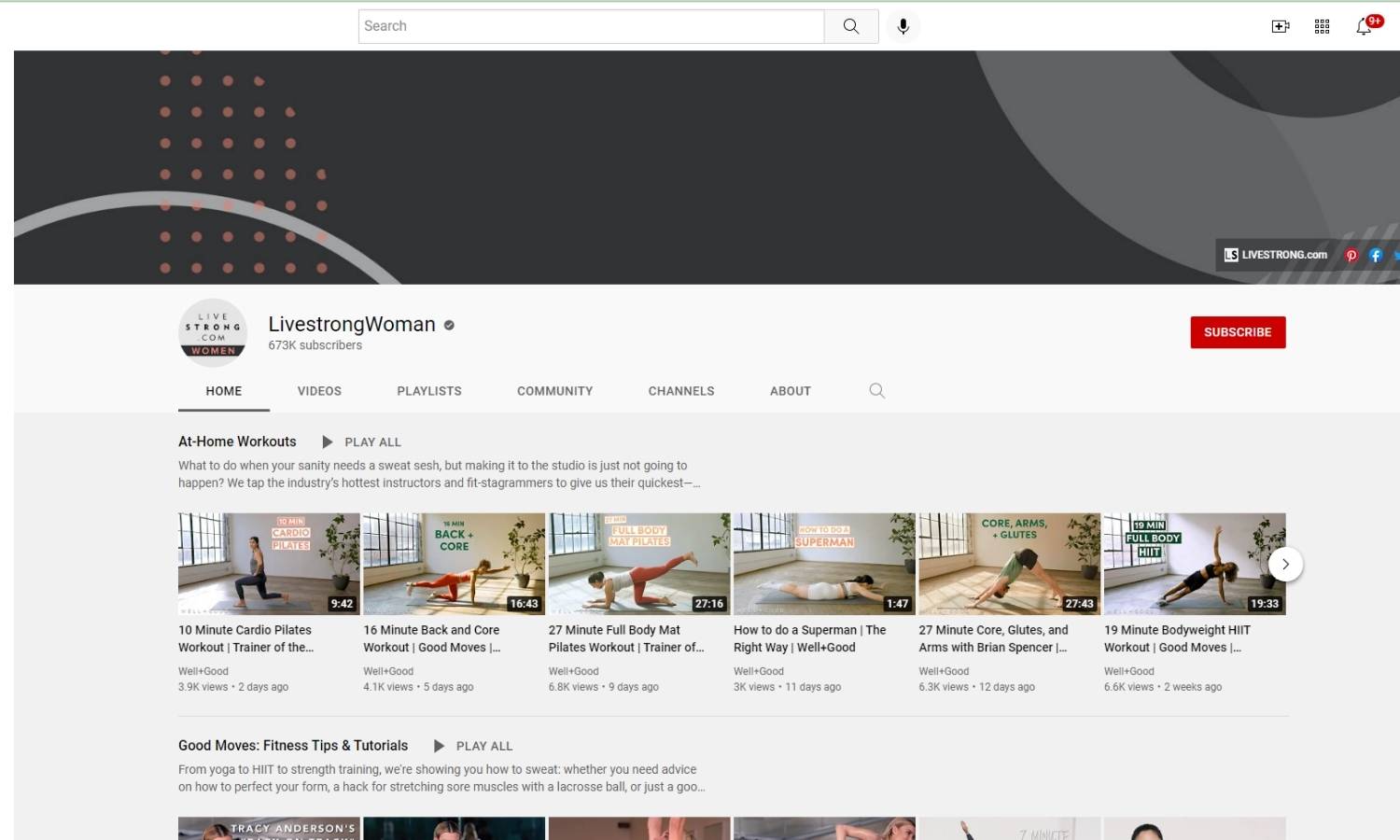Select the HOME tab
This screenshot has height=840, width=1400.
[224, 391]
